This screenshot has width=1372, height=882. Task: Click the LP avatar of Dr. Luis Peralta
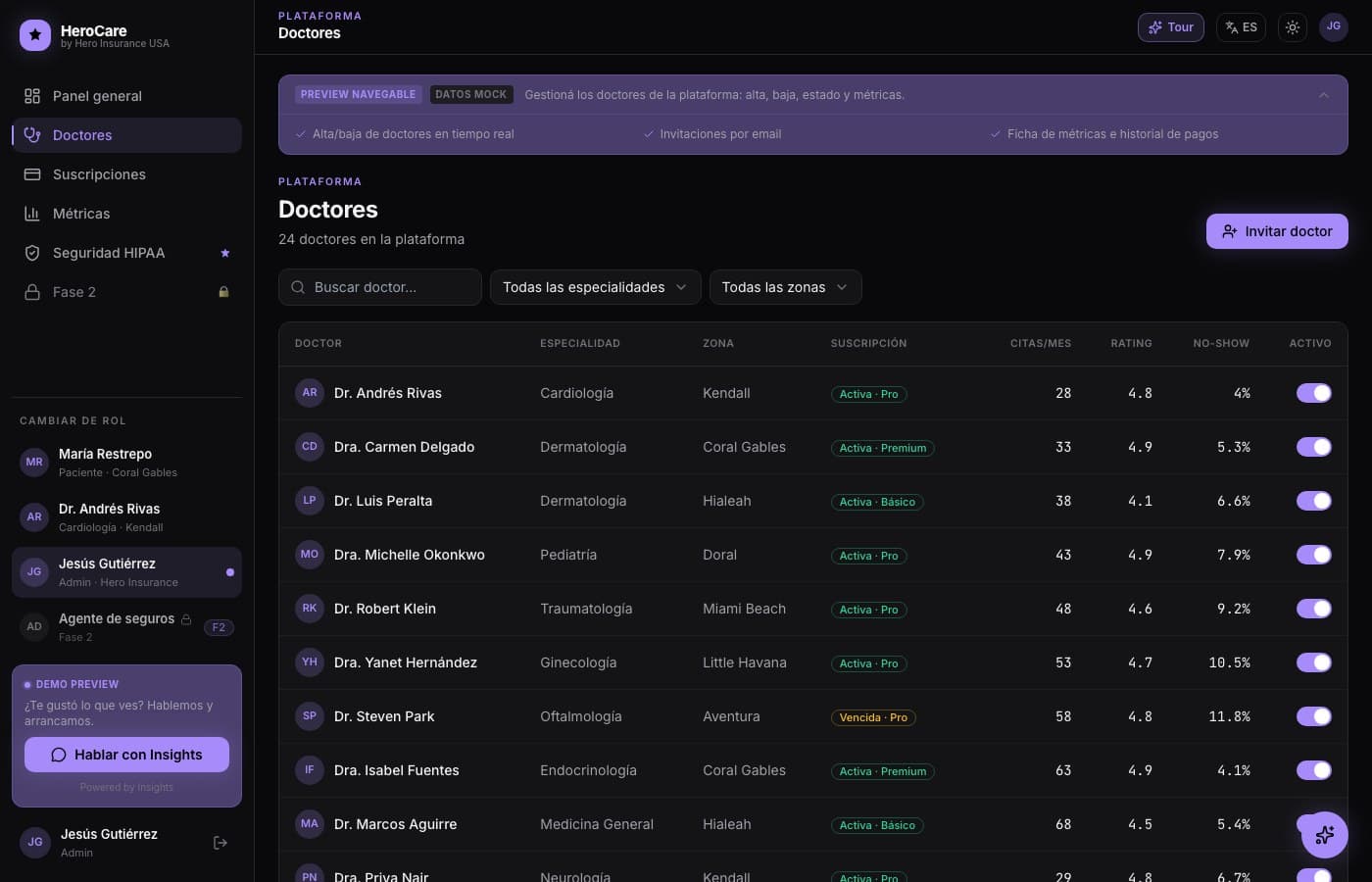(x=310, y=501)
